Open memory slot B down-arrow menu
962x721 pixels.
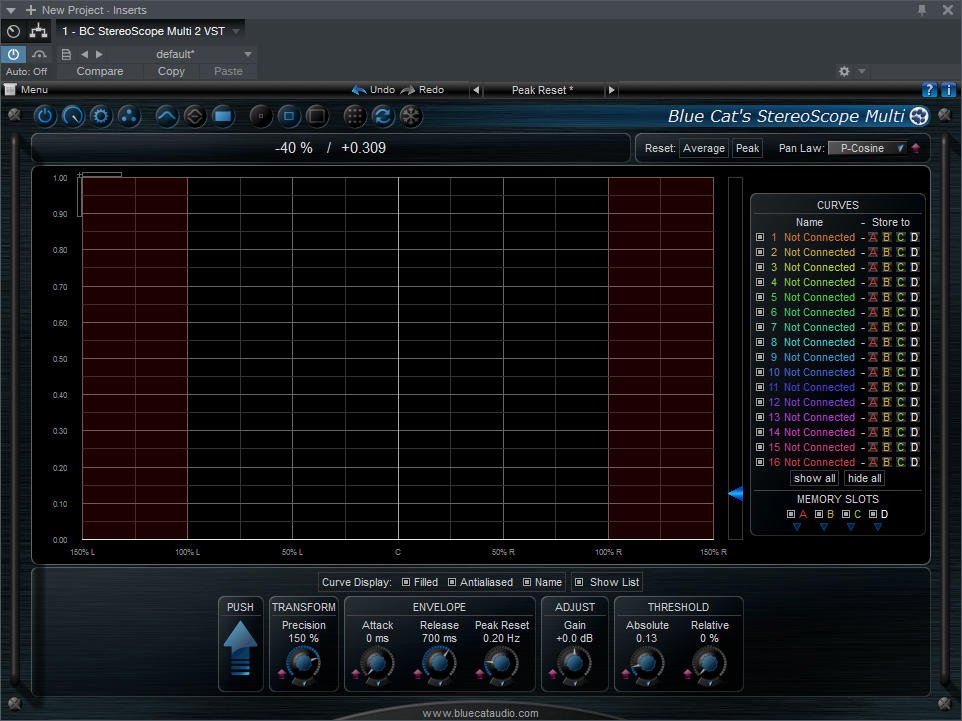tap(824, 526)
